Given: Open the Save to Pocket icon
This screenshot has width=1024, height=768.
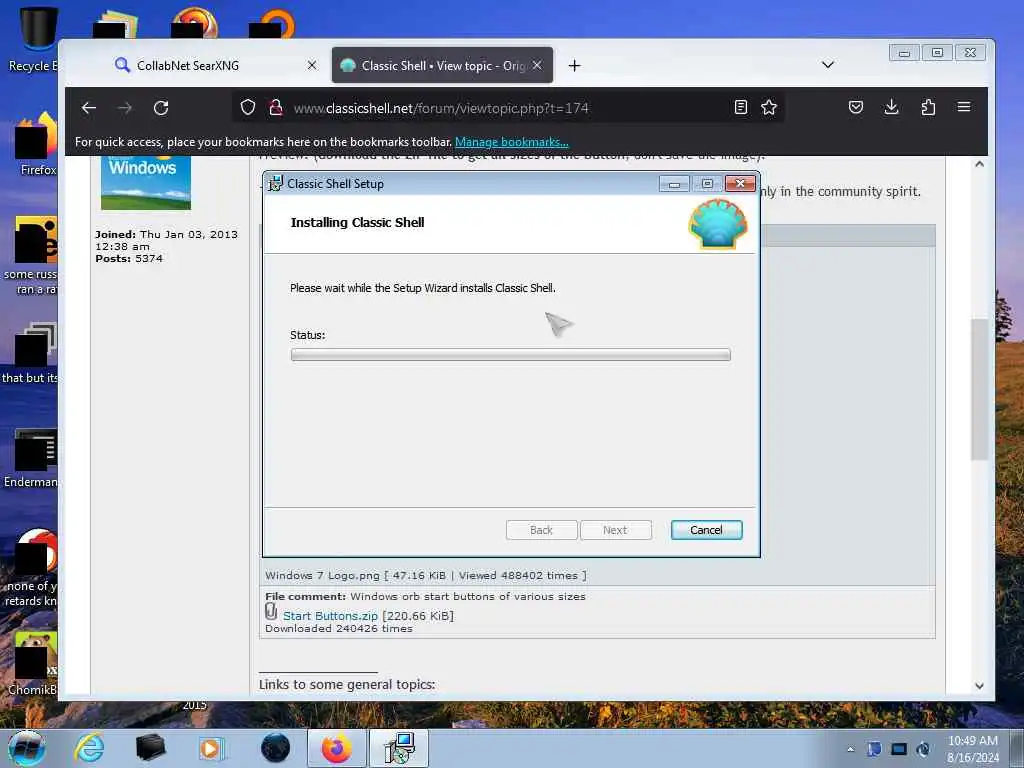Looking at the screenshot, I should pyautogui.click(x=856, y=108).
